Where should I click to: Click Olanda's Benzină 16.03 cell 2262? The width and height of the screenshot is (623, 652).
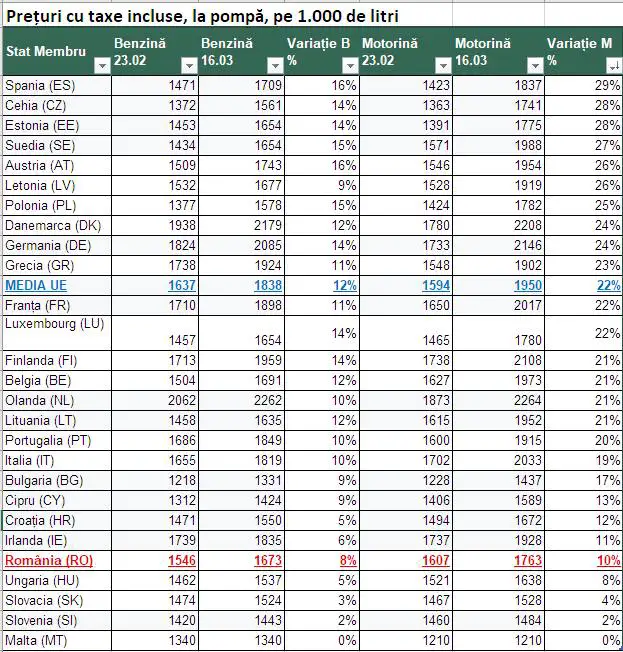click(242, 400)
